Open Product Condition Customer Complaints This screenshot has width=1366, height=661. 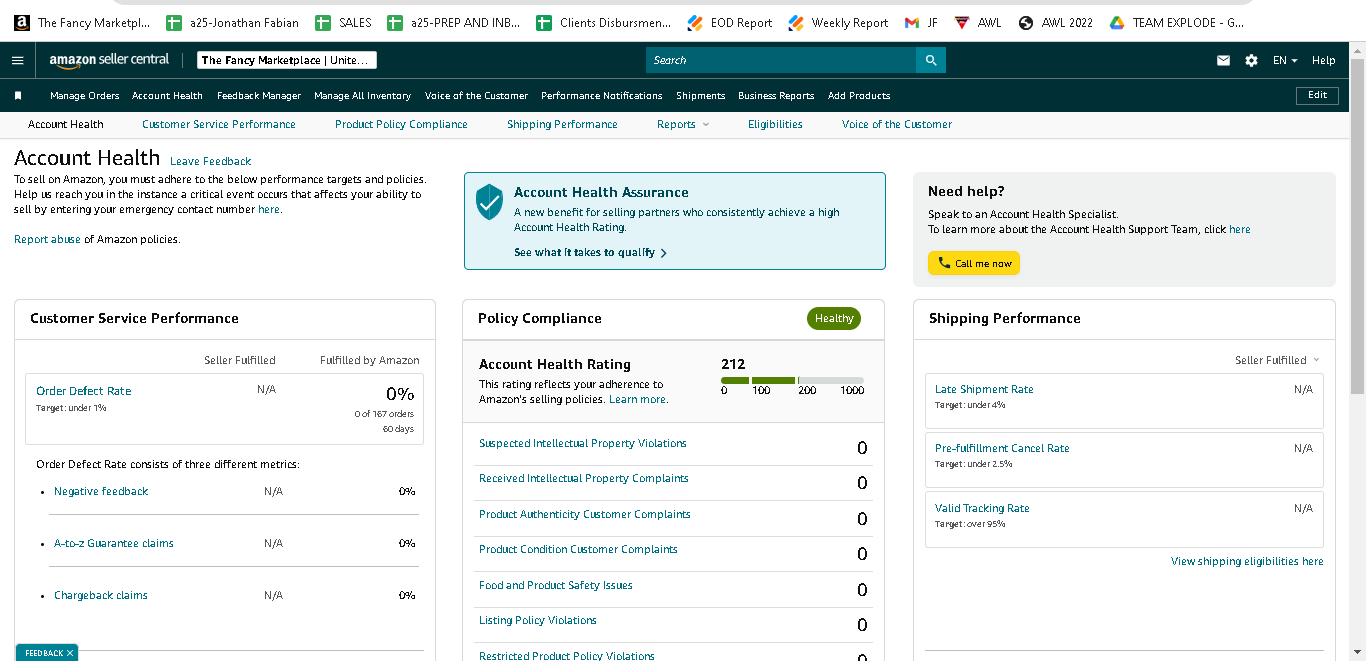click(x=578, y=549)
